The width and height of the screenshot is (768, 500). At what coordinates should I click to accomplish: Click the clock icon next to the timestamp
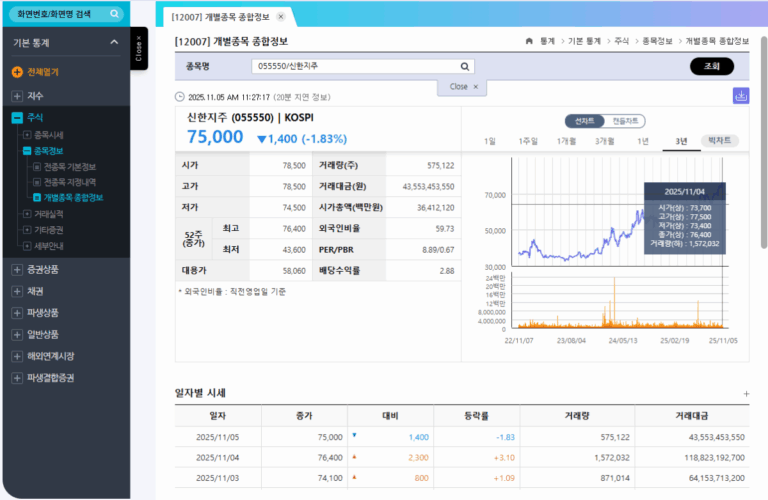[180, 97]
